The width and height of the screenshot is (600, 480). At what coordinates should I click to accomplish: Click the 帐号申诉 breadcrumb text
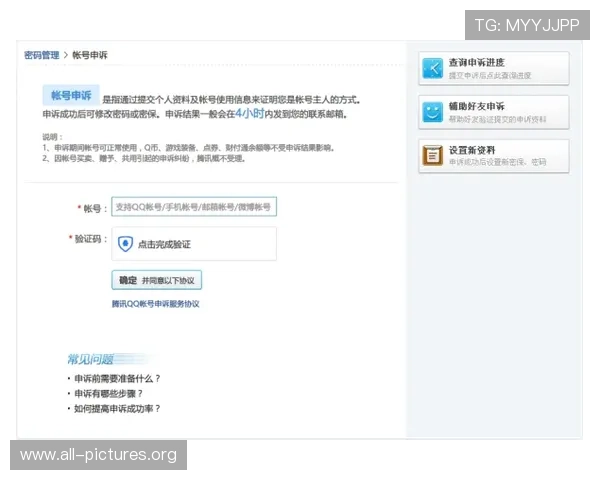tap(90, 55)
